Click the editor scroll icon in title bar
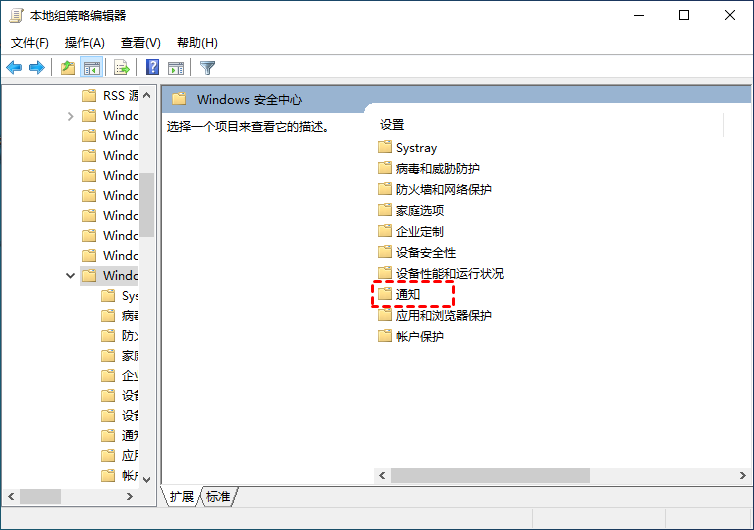The height and width of the screenshot is (530, 754). click(x=16, y=15)
